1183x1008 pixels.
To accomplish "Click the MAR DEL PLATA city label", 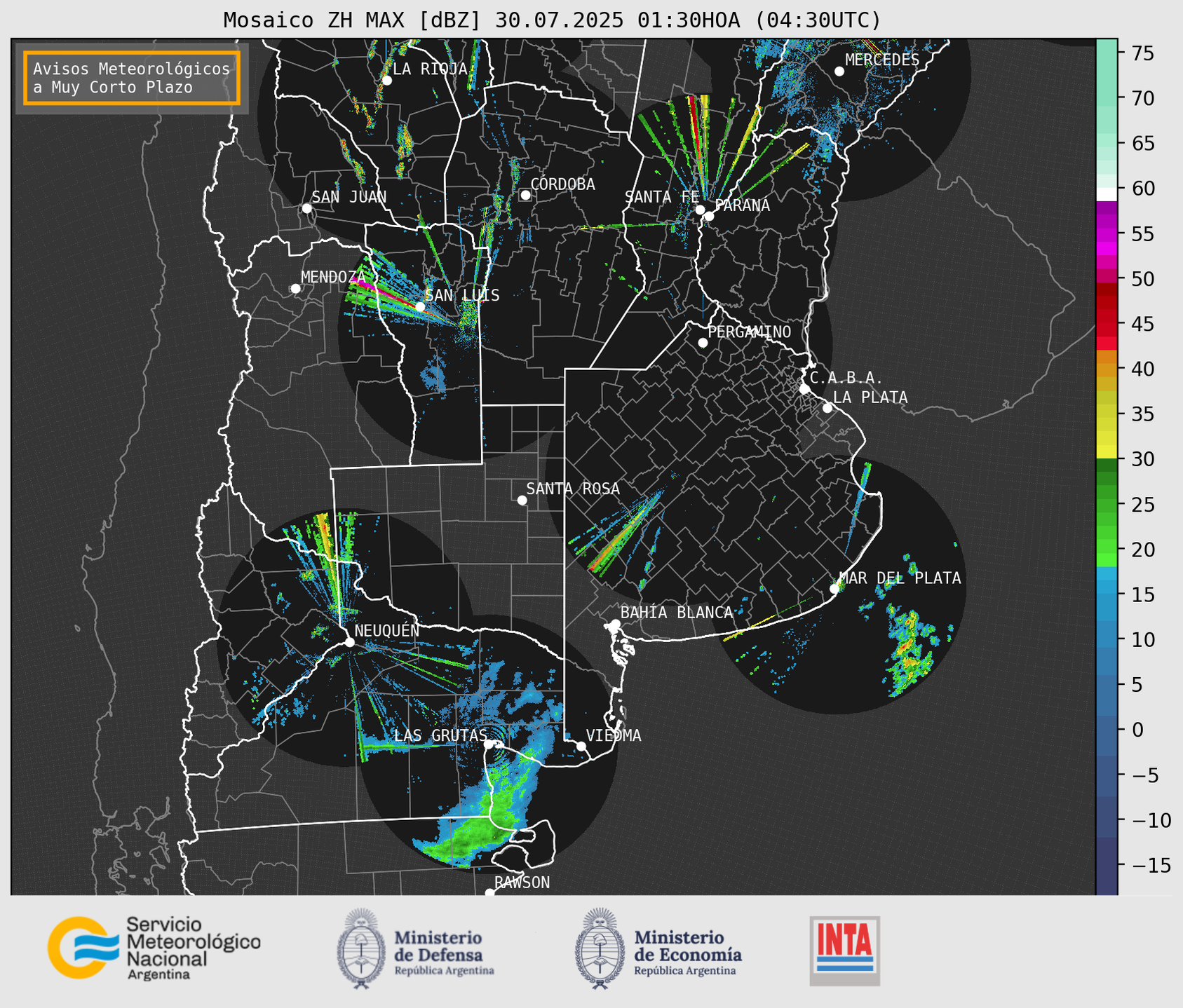I will (900, 578).
